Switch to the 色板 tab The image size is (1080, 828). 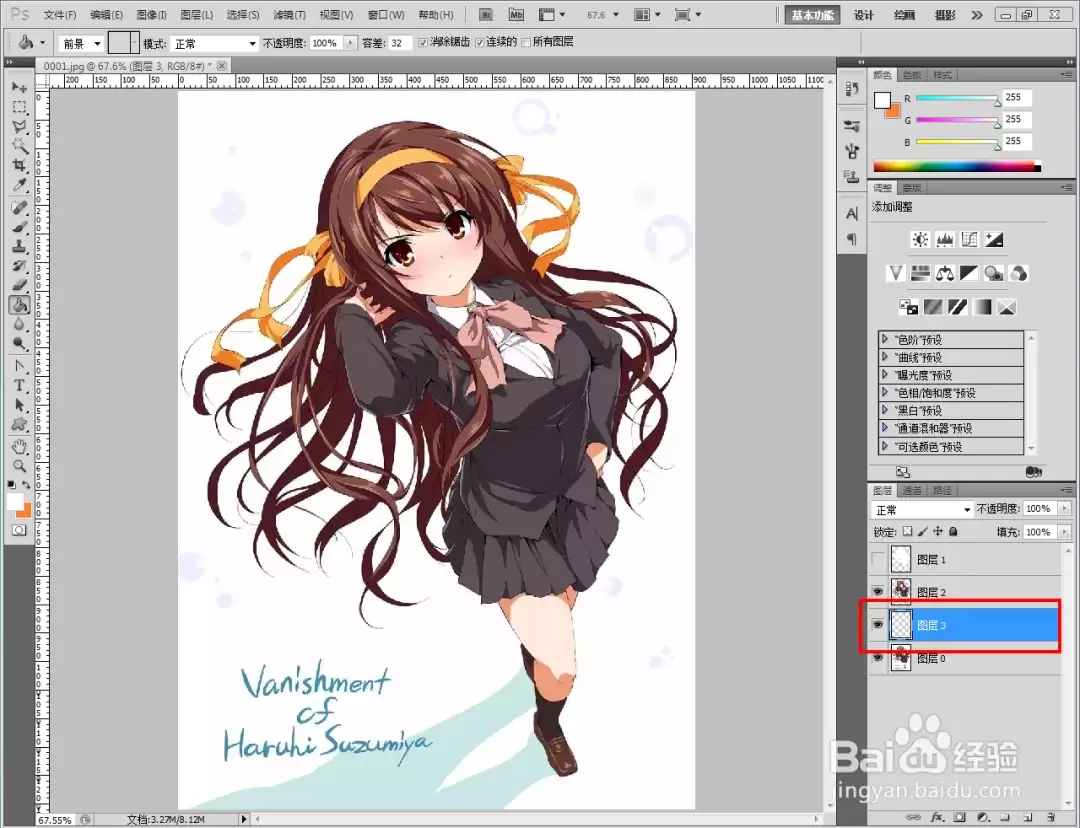click(x=912, y=74)
